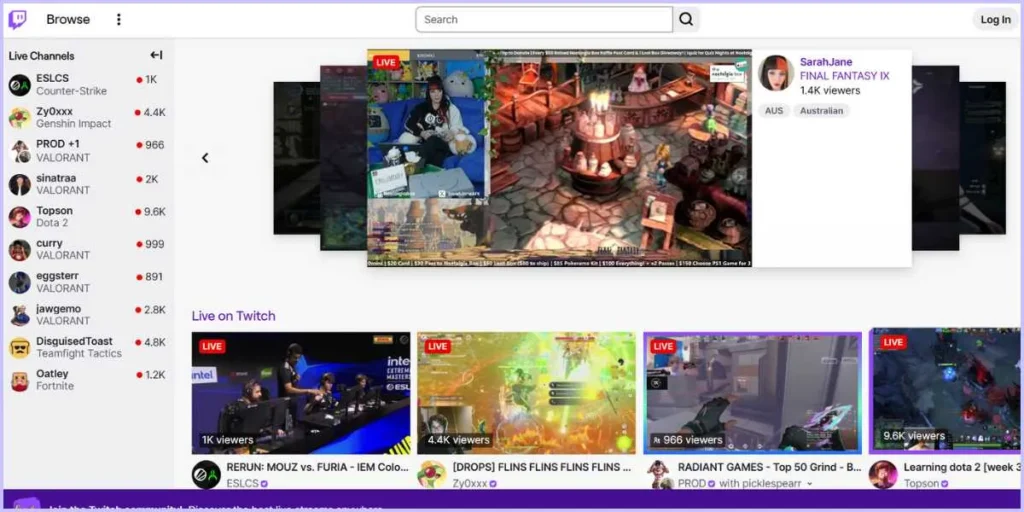
Task: Click Zy0xxx avatar below stream thumbnail
Action: [x=431, y=474]
